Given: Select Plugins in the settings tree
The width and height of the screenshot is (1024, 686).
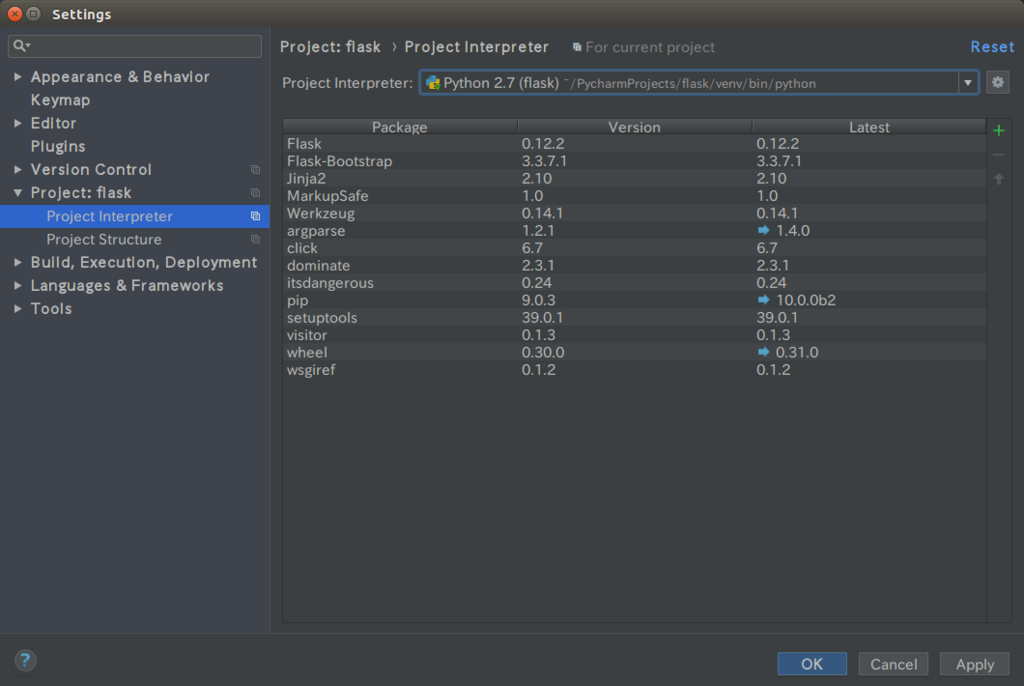Looking at the screenshot, I should tap(57, 146).
